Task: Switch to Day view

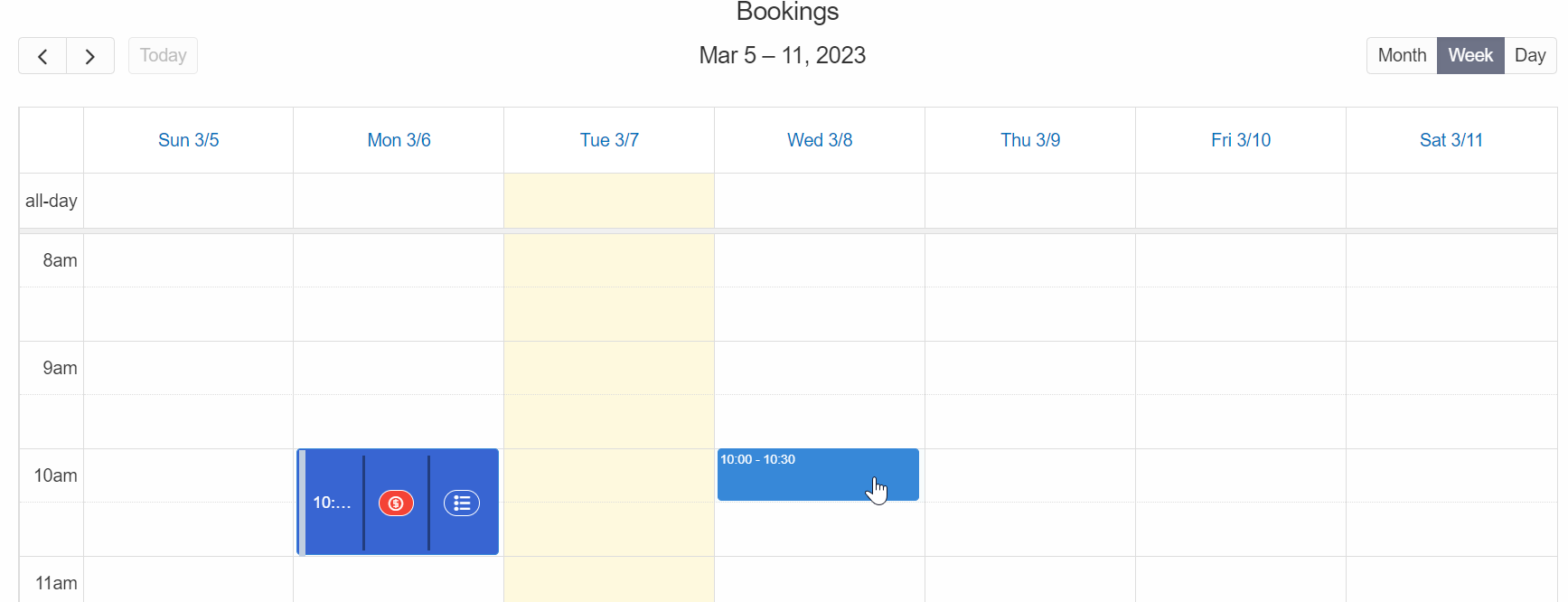Action: coord(1530,56)
